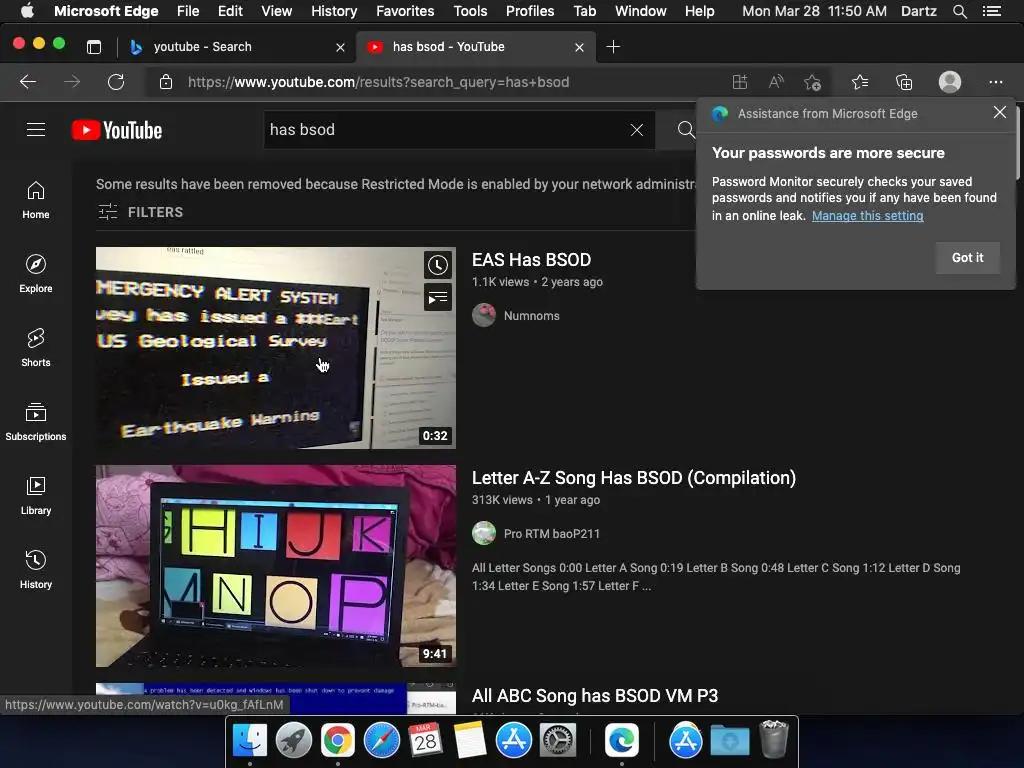Open Spotlight search in menu bar
The height and width of the screenshot is (768, 1024).
tap(959, 11)
